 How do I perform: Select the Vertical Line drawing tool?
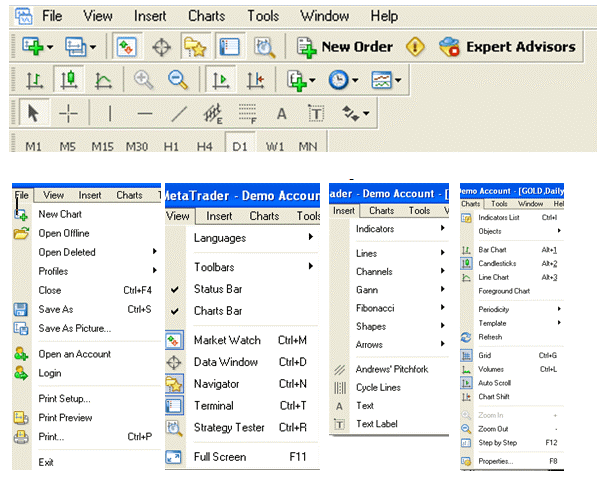click(x=110, y=114)
